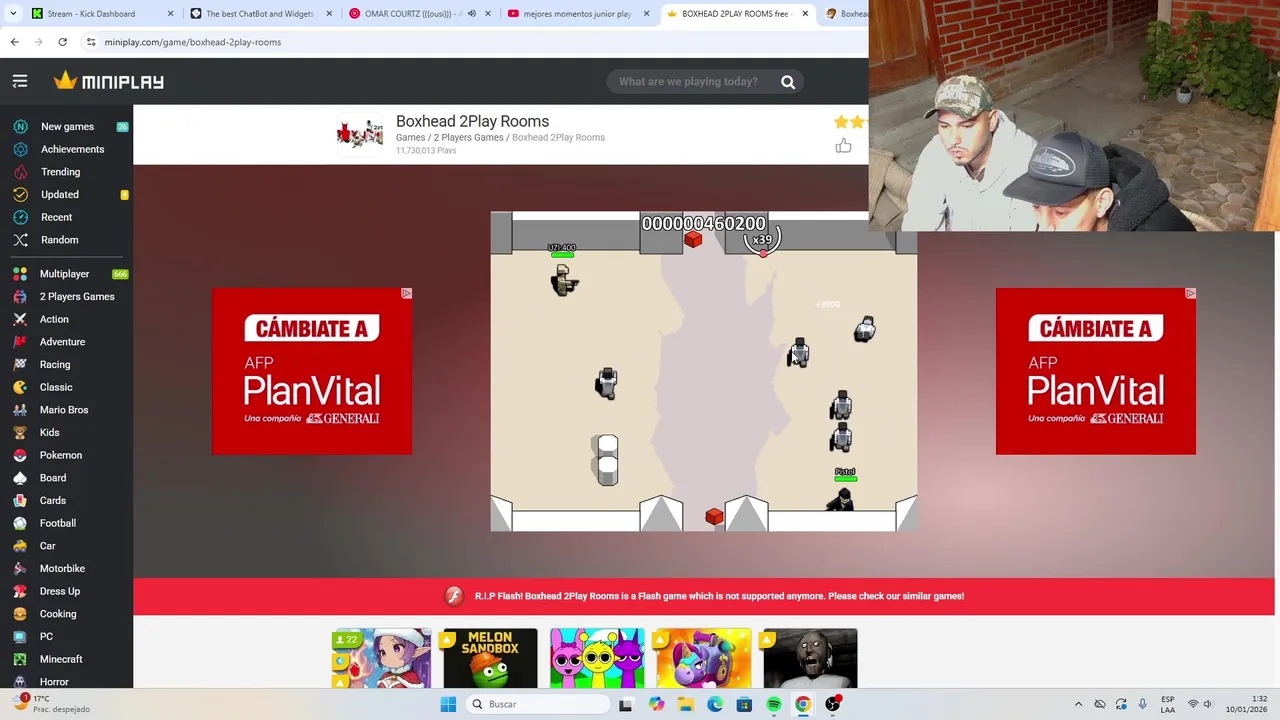
Task: Close the BOXHEAD 2PLAY ROOMS tab
Action: point(805,14)
